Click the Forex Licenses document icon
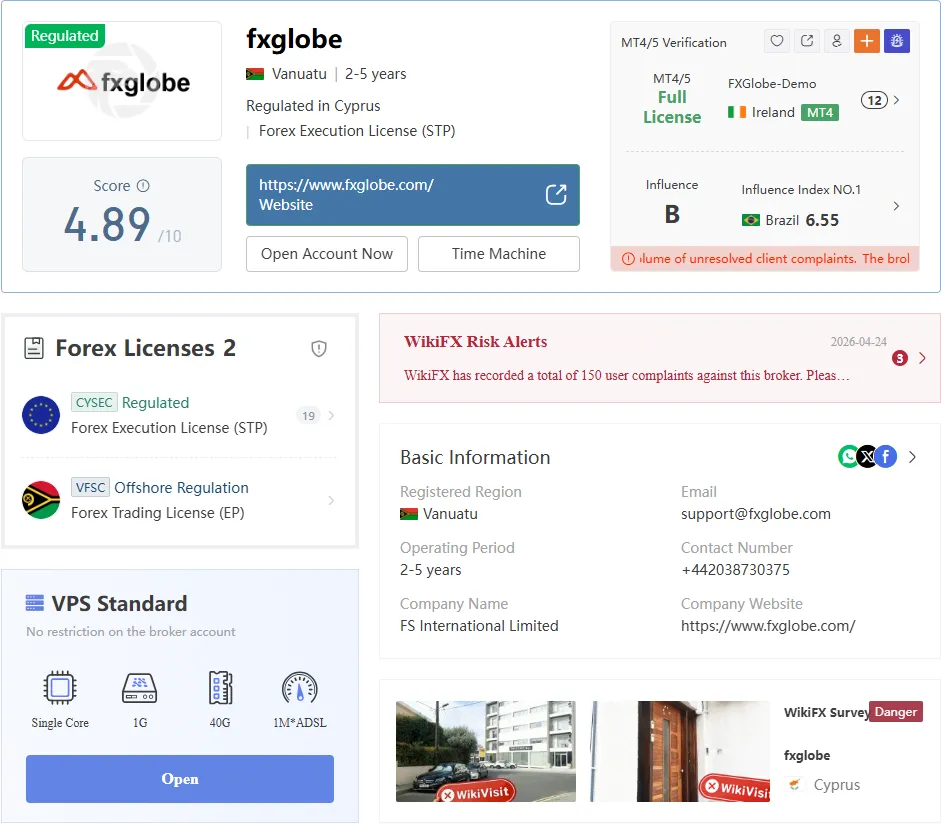 click(34, 348)
